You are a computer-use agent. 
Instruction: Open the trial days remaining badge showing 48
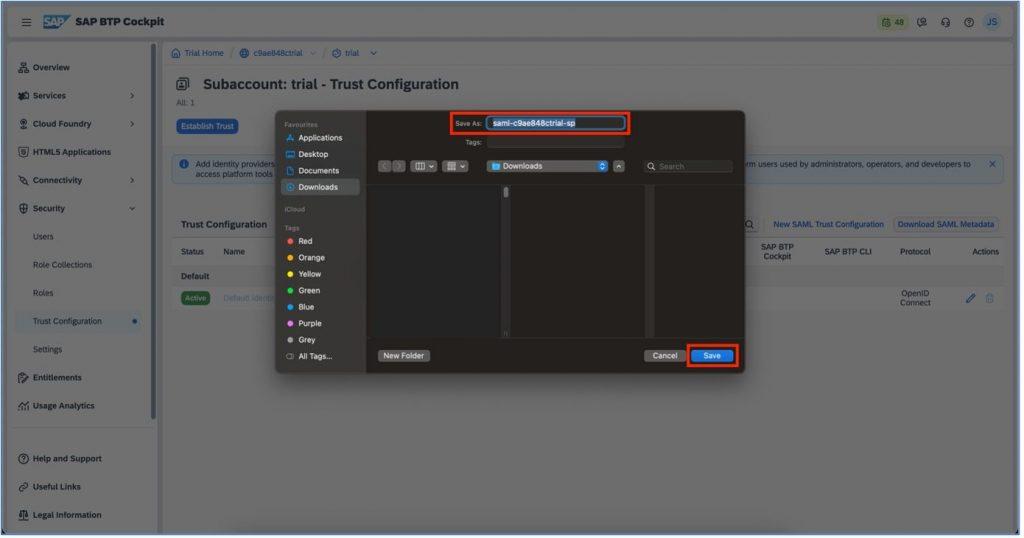tap(895, 22)
